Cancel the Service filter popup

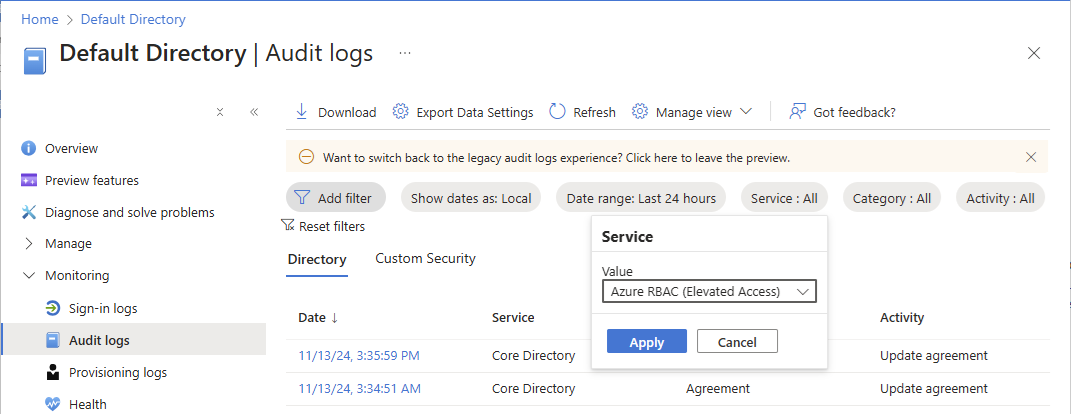737,342
